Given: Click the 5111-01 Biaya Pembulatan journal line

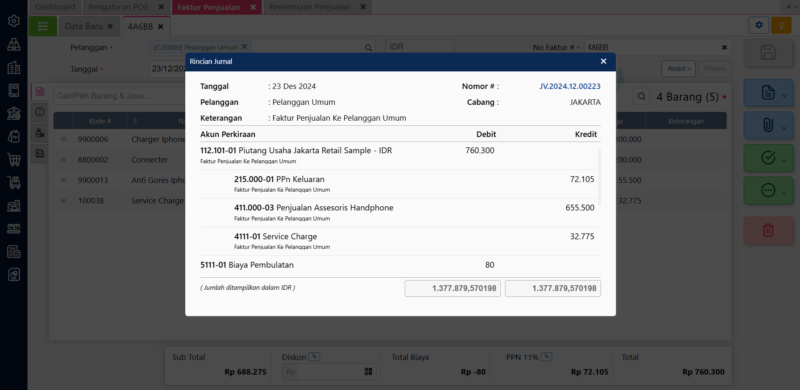Looking at the screenshot, I should 398,265.
